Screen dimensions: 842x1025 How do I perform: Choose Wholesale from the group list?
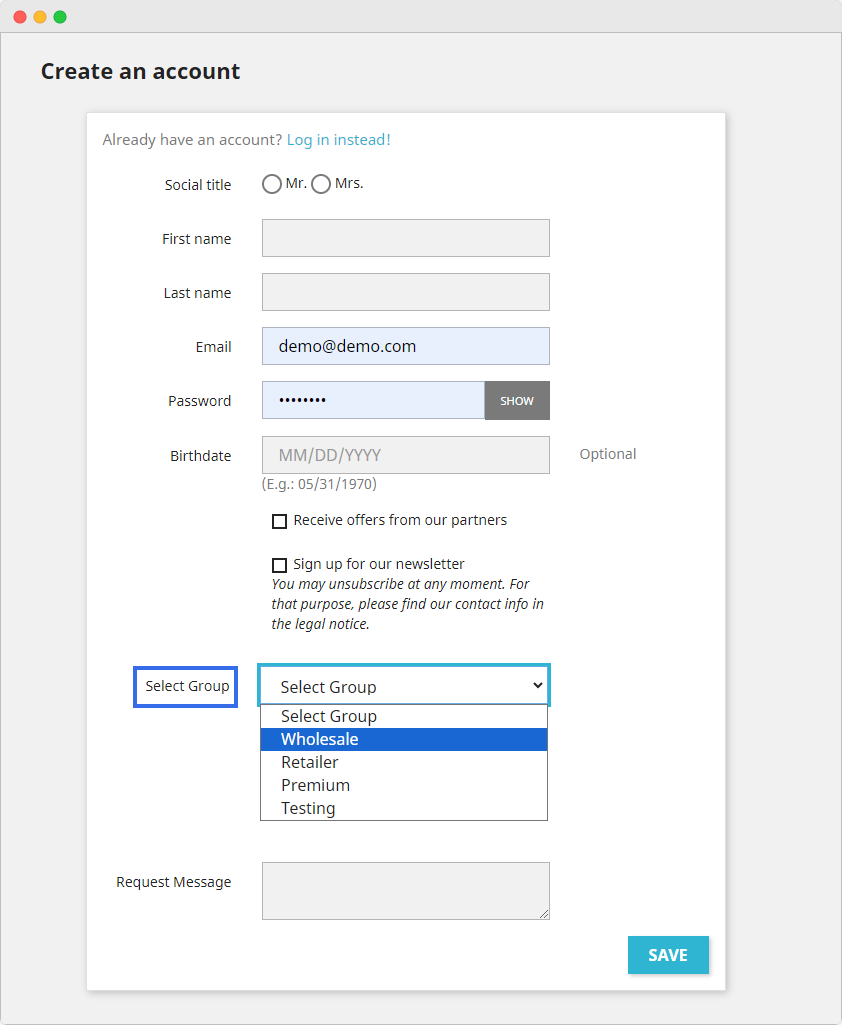point(404,739)
